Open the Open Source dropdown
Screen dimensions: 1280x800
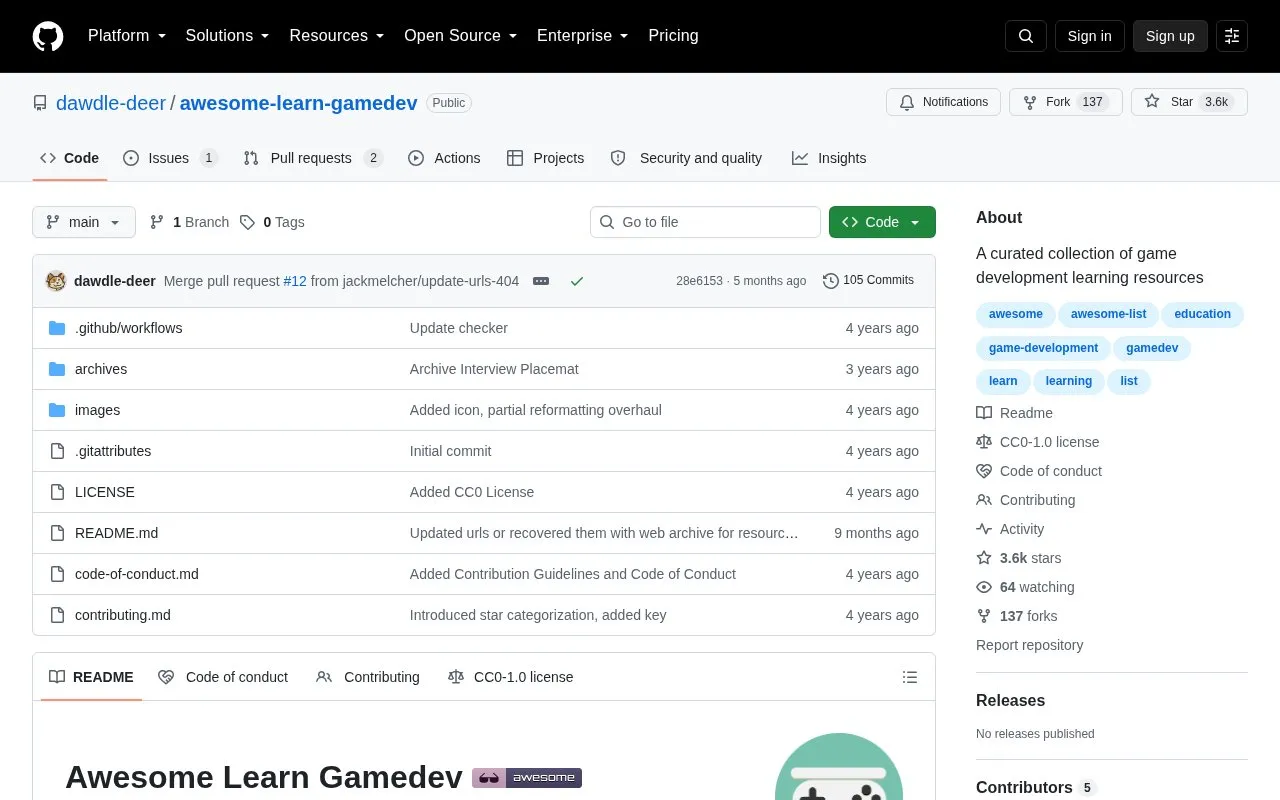point(460,36)
